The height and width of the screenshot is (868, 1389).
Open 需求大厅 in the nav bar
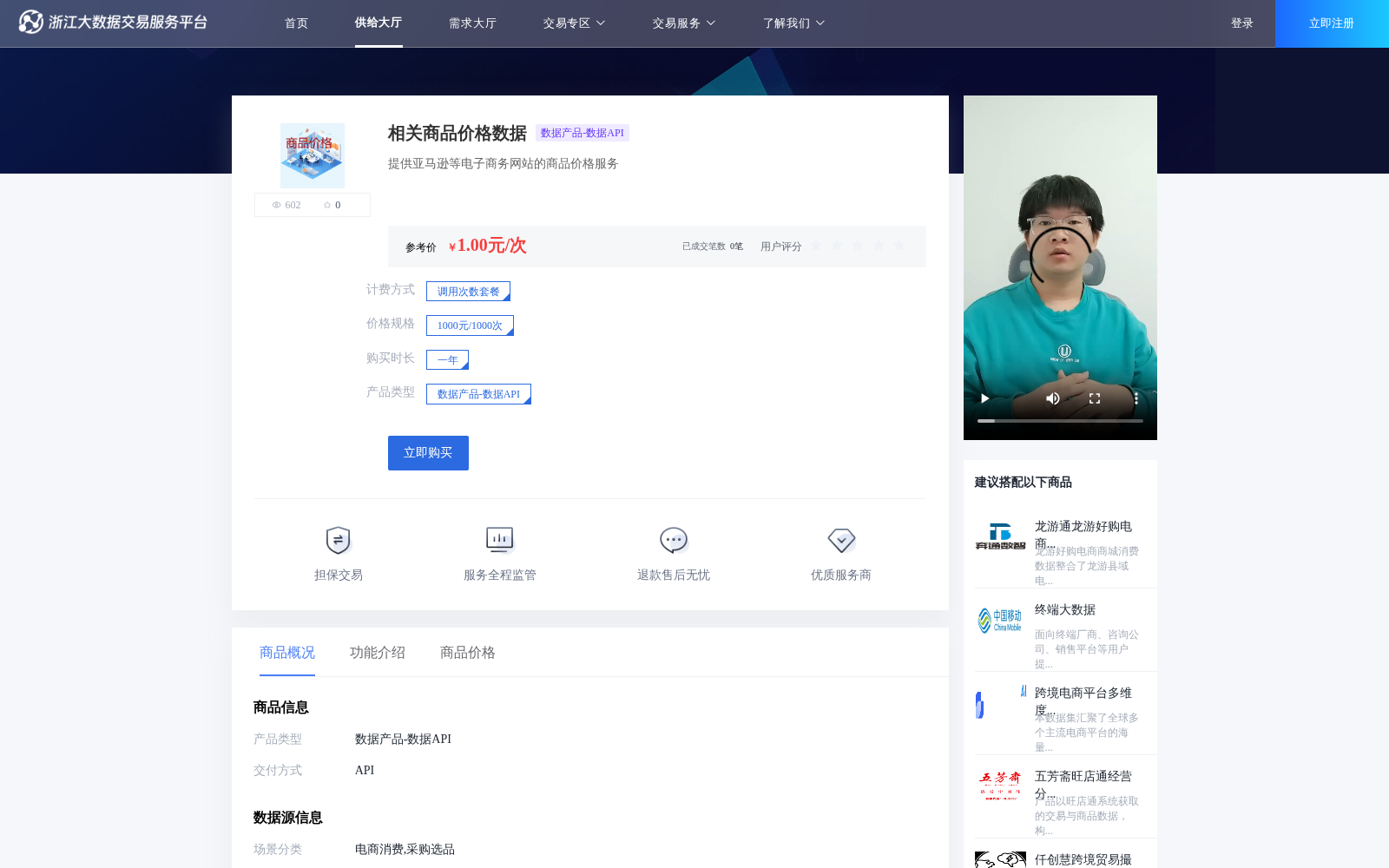pos(472,23)
